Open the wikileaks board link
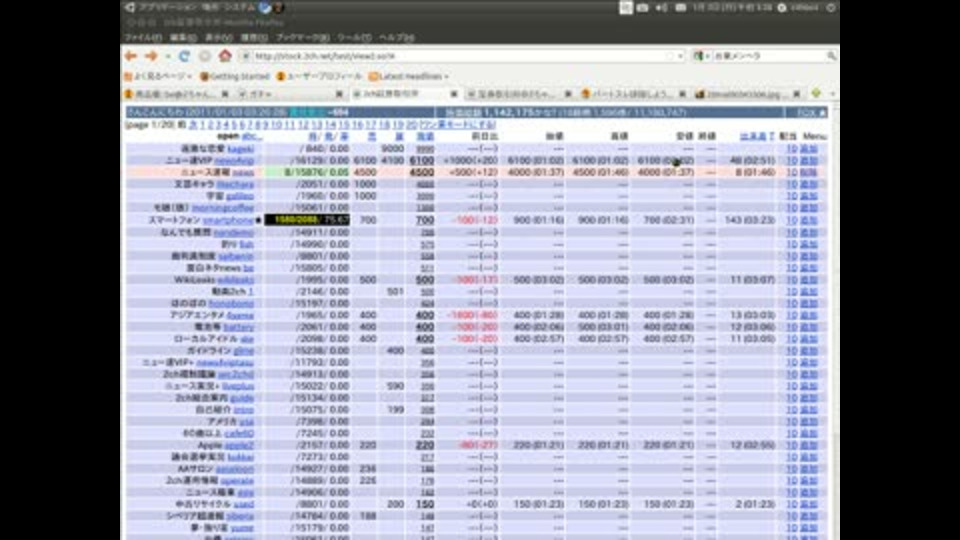Image resolution: width=960 pixels, height=540 pixels. click(235, 280)
